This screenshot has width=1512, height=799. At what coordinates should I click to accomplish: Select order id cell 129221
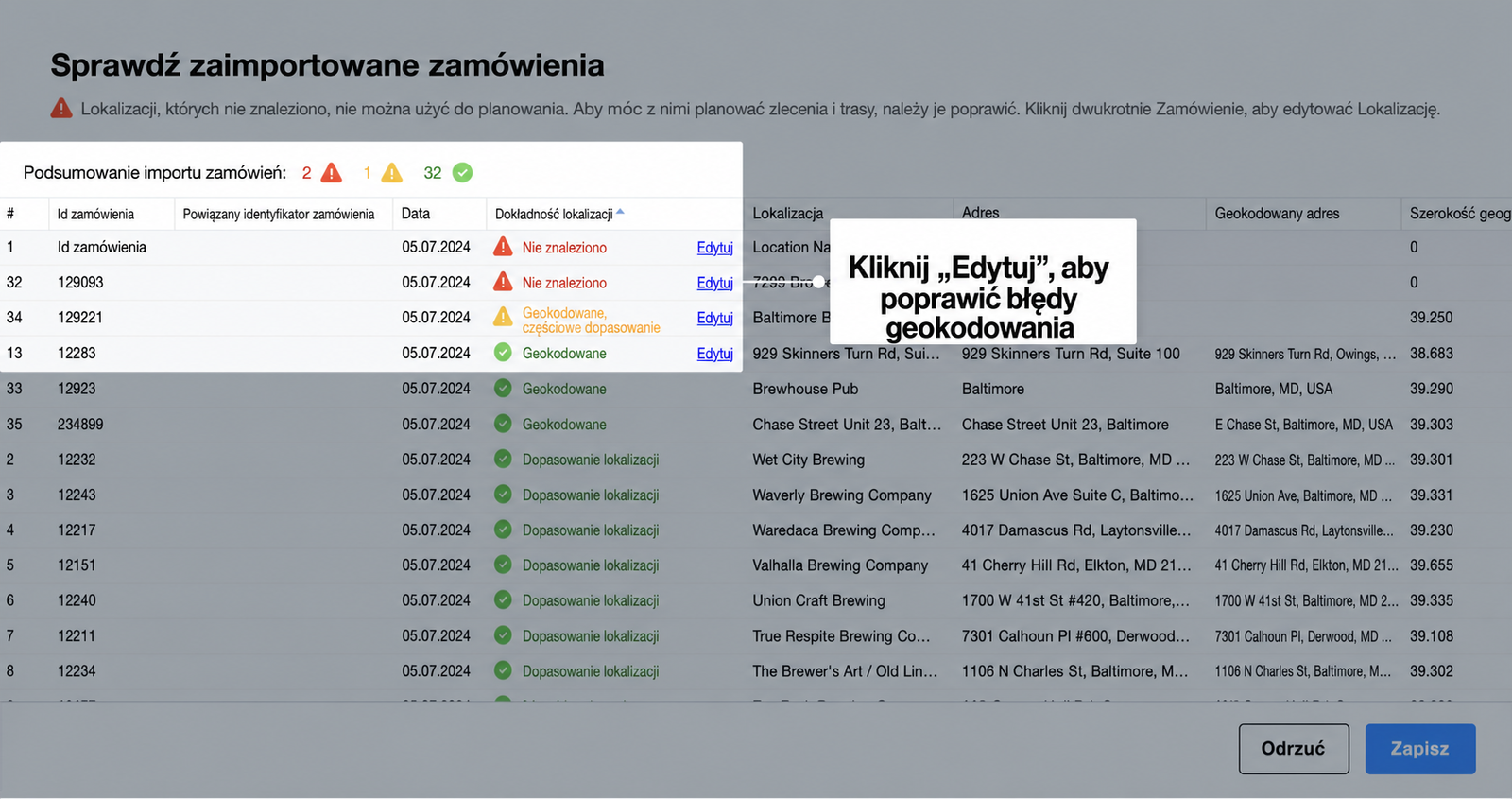(80, 318)
